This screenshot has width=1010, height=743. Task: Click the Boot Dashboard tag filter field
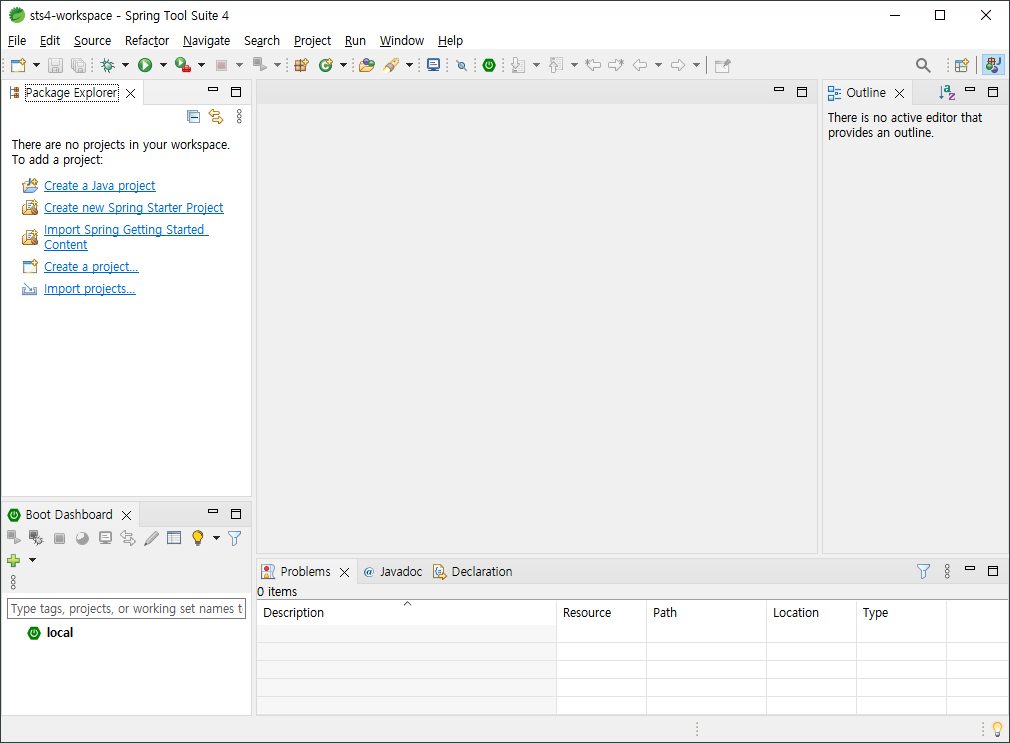point(126,608)
